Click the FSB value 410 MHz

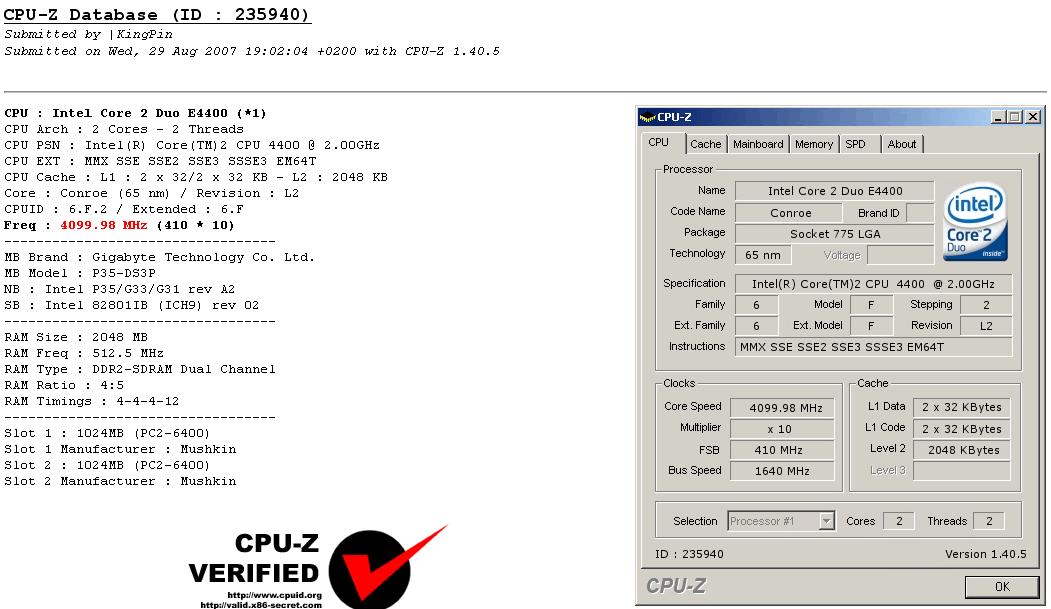(782, 450)
